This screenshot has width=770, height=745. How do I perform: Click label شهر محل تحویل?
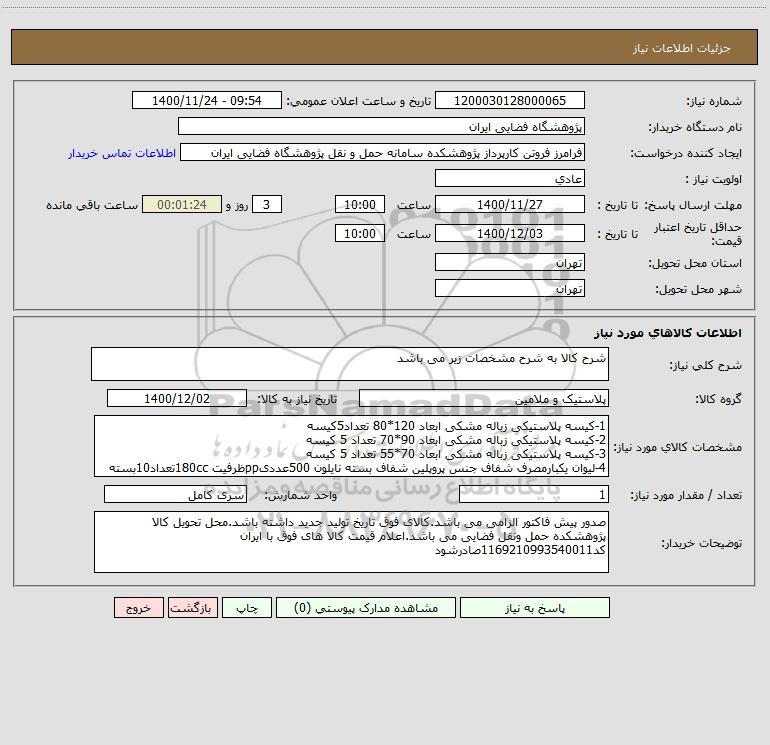[699, 290]
